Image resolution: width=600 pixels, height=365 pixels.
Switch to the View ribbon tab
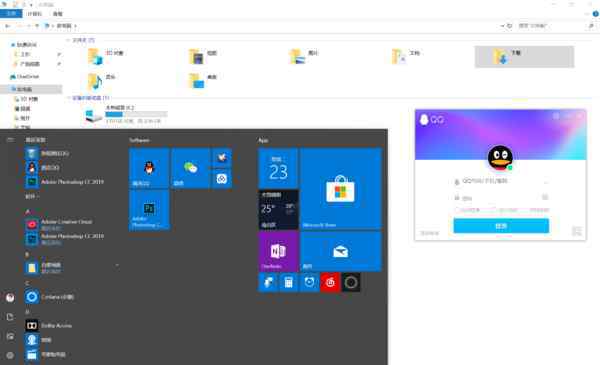(57, 14)
